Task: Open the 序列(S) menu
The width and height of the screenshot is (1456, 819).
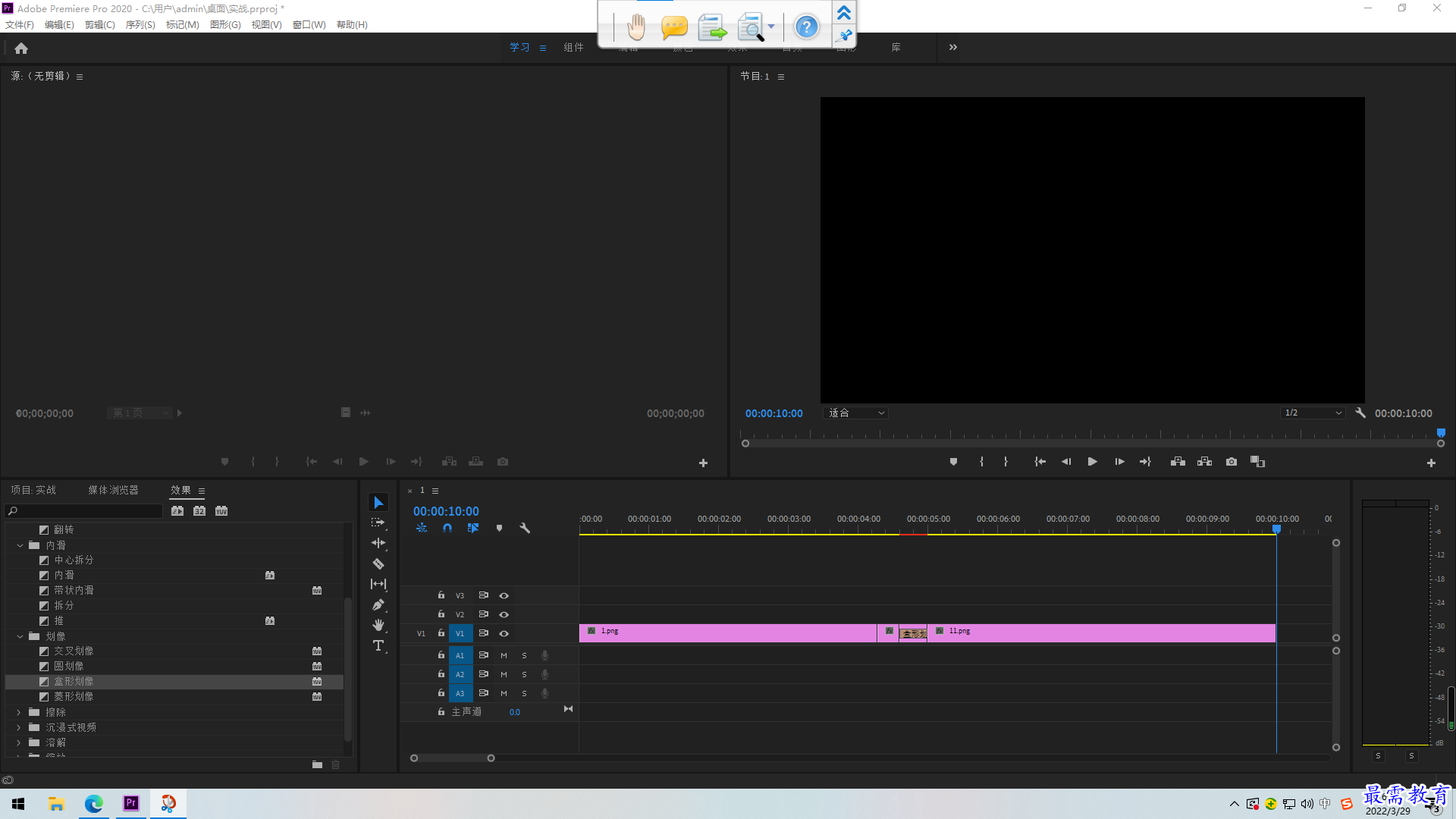Action: pyautogui.click(x=140, y=24)
